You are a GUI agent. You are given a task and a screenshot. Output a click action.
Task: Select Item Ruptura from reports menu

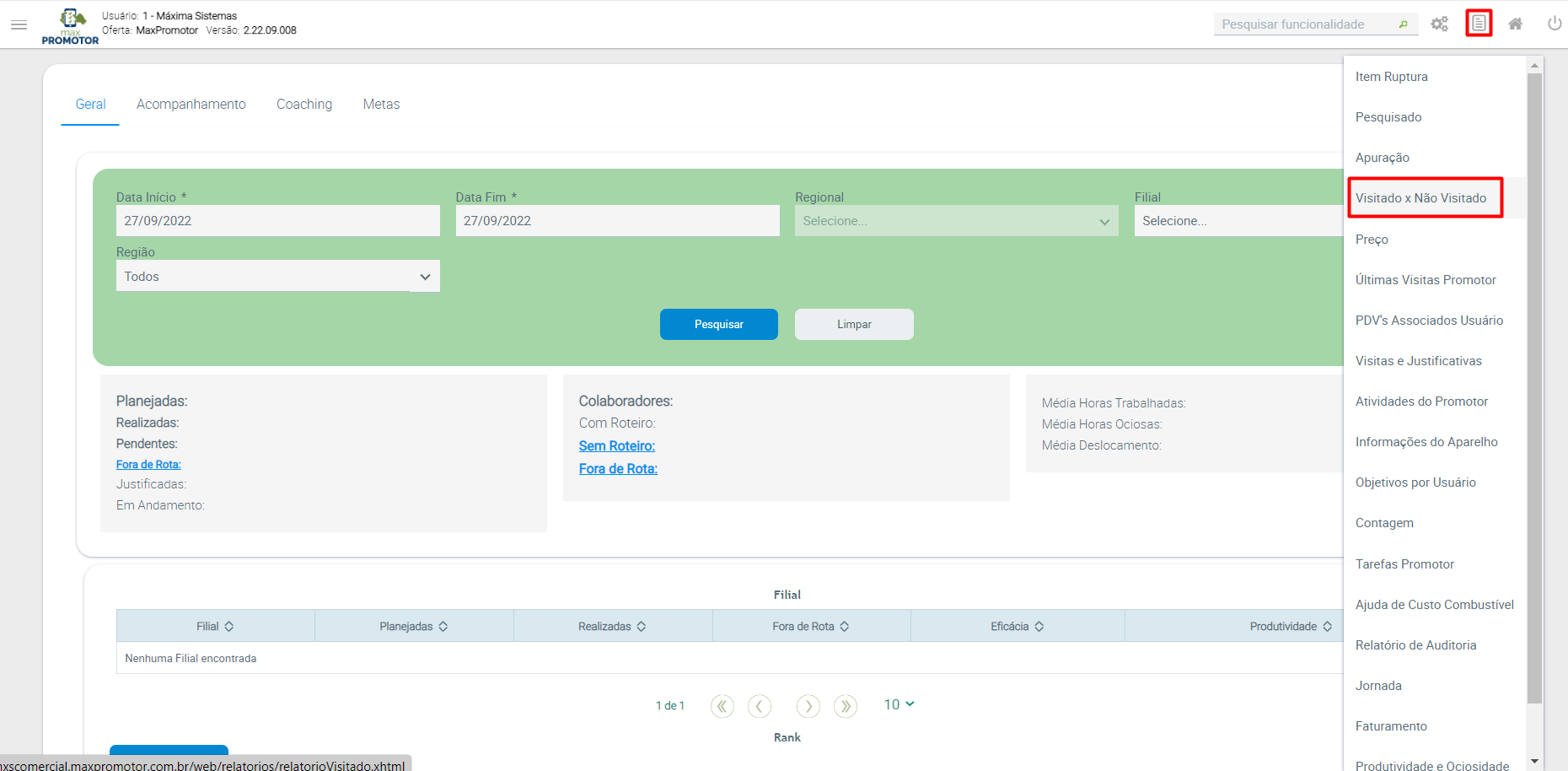(1392, 77)
